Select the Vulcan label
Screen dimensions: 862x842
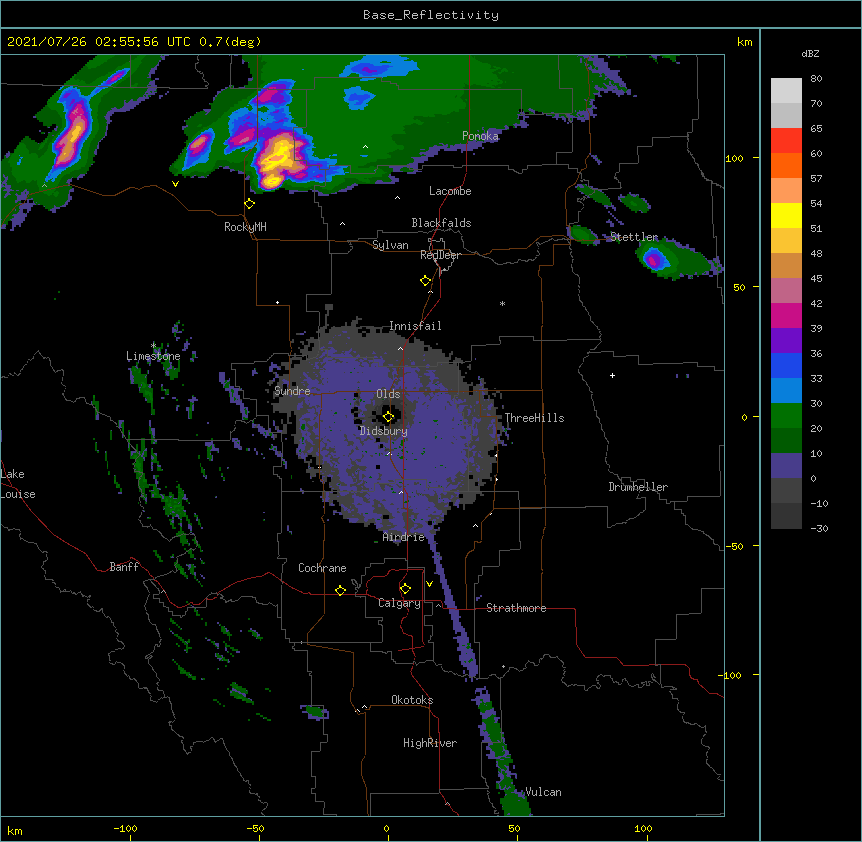[543, 792]
